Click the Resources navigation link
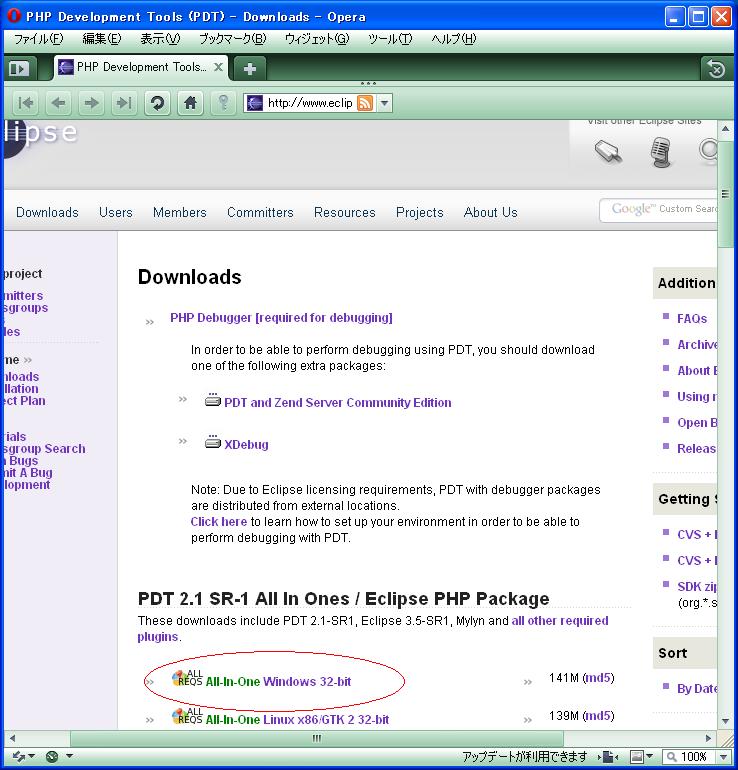The height and width of the screenshot is (770, 738). click(x=345, y=212)
